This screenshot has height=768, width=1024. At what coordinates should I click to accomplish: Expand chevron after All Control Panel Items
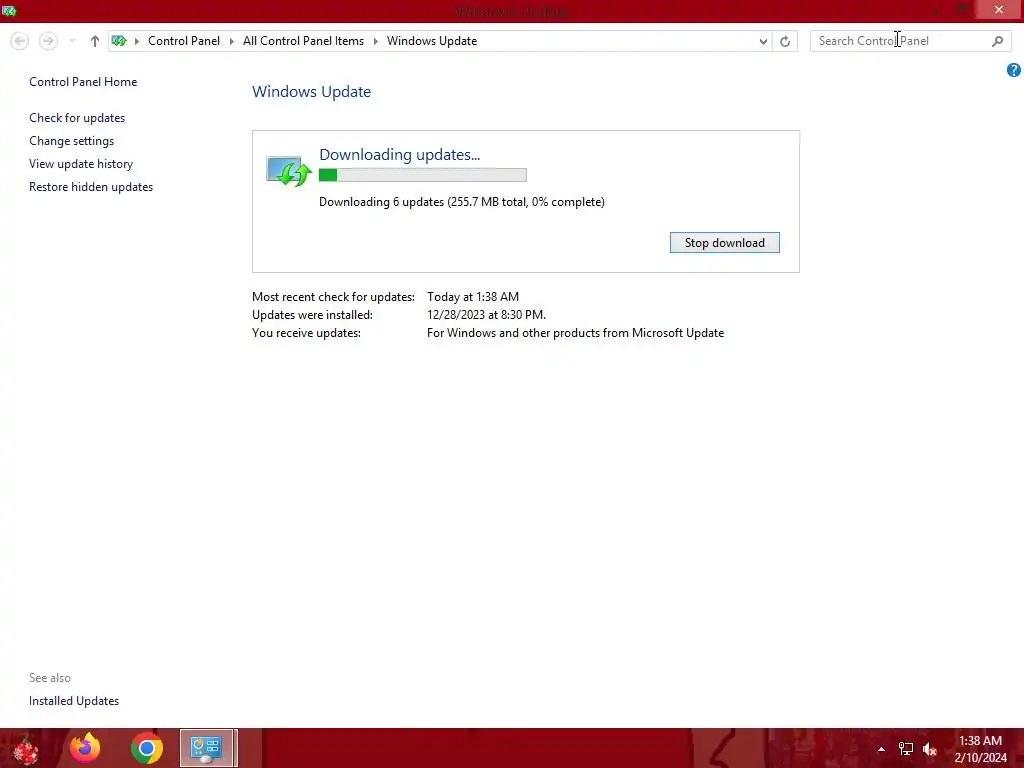(x=376, y=41)
